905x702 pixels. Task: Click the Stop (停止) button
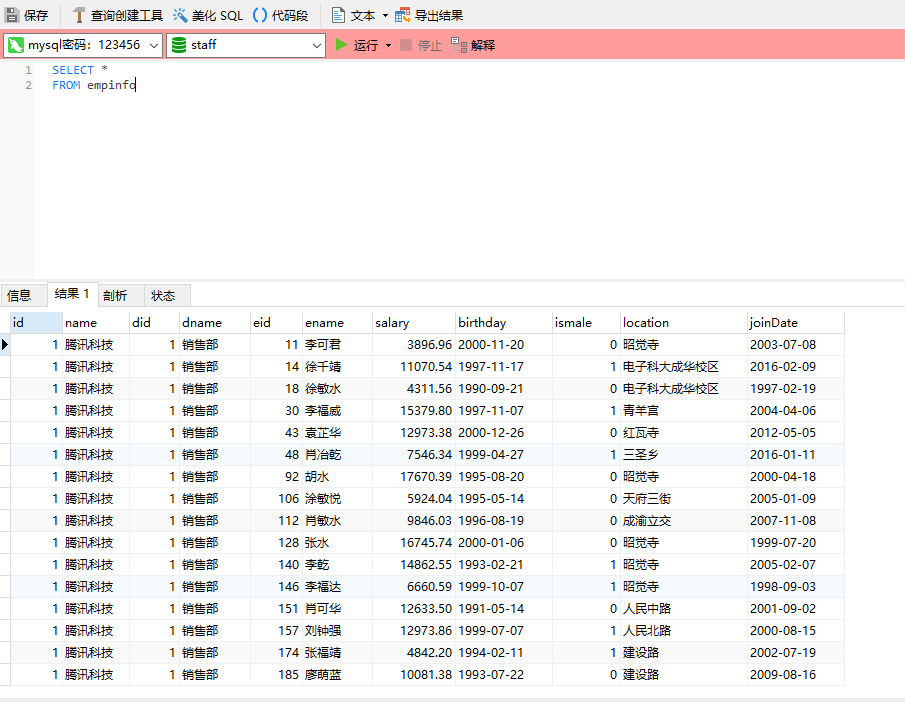(421, 45)
